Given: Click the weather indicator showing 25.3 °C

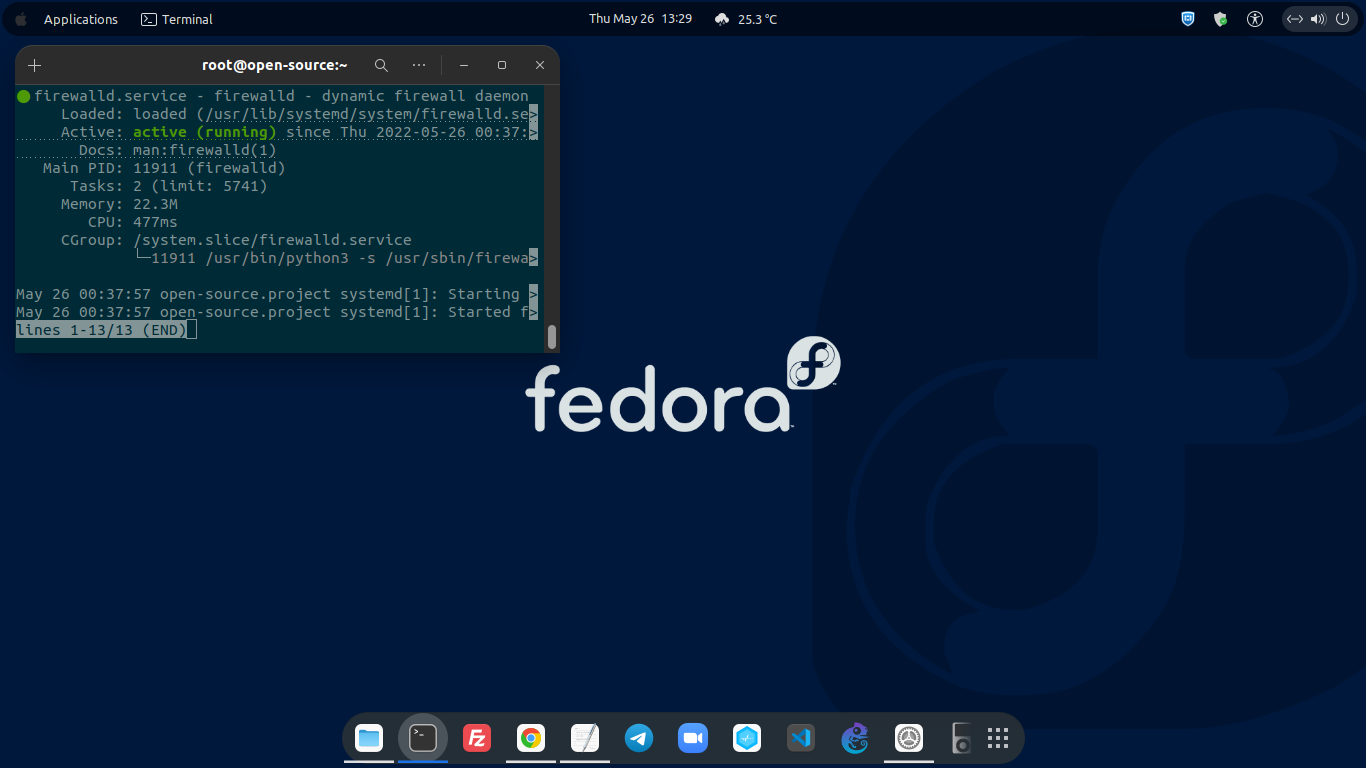Looking at the screenshot, I should pyautogui.click(x=746, y=19).
